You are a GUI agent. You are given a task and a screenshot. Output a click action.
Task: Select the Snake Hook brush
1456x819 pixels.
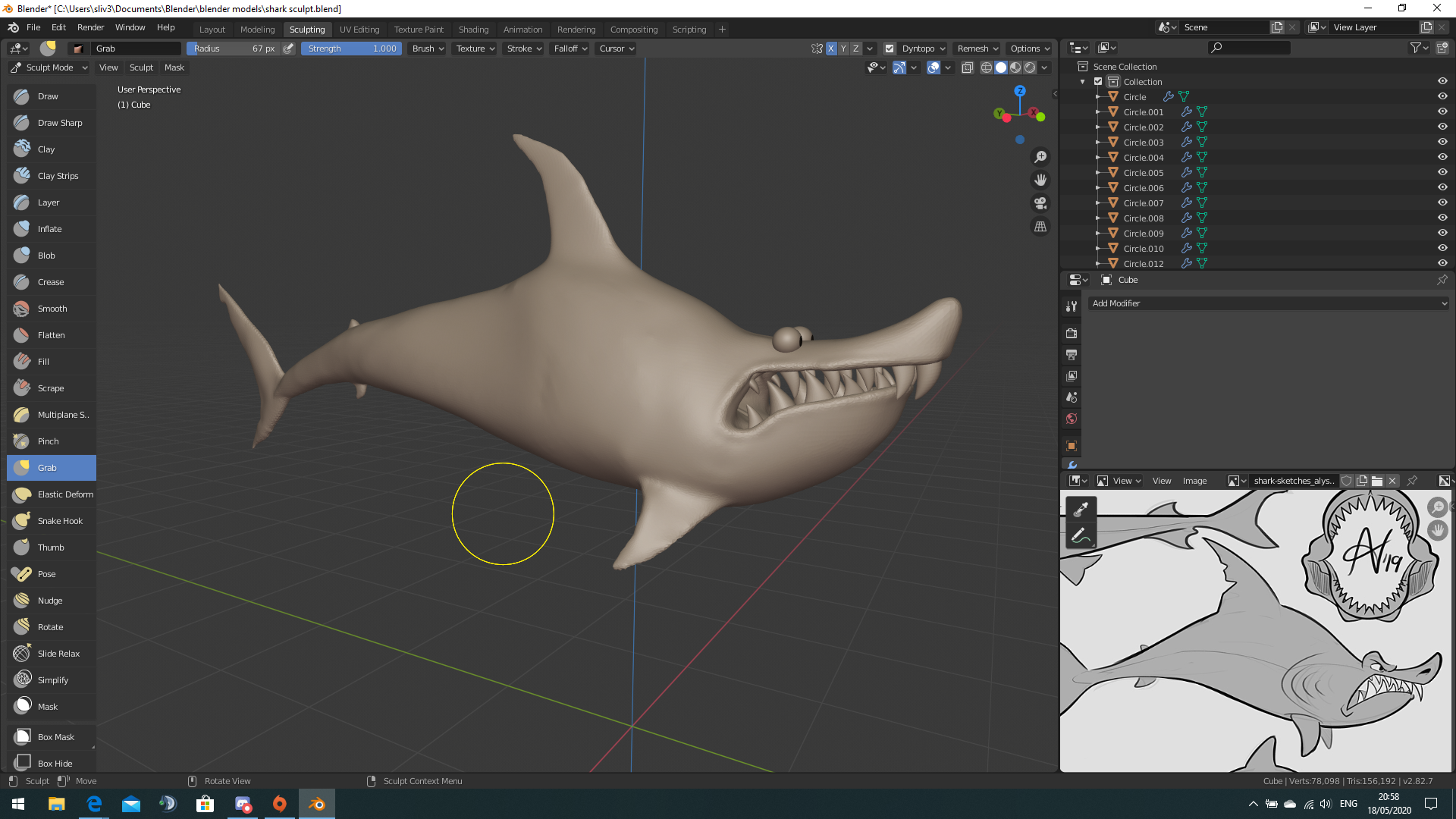click(x=52, y=521)
